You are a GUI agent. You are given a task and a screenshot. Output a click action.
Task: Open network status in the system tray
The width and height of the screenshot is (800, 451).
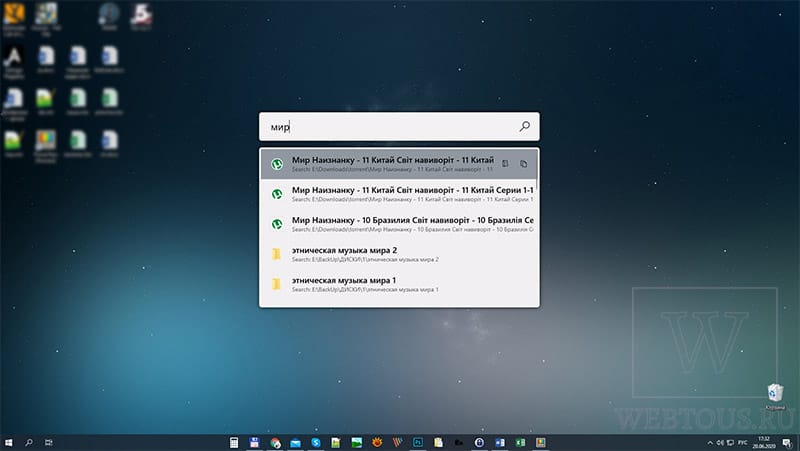[x=730, y=442]
